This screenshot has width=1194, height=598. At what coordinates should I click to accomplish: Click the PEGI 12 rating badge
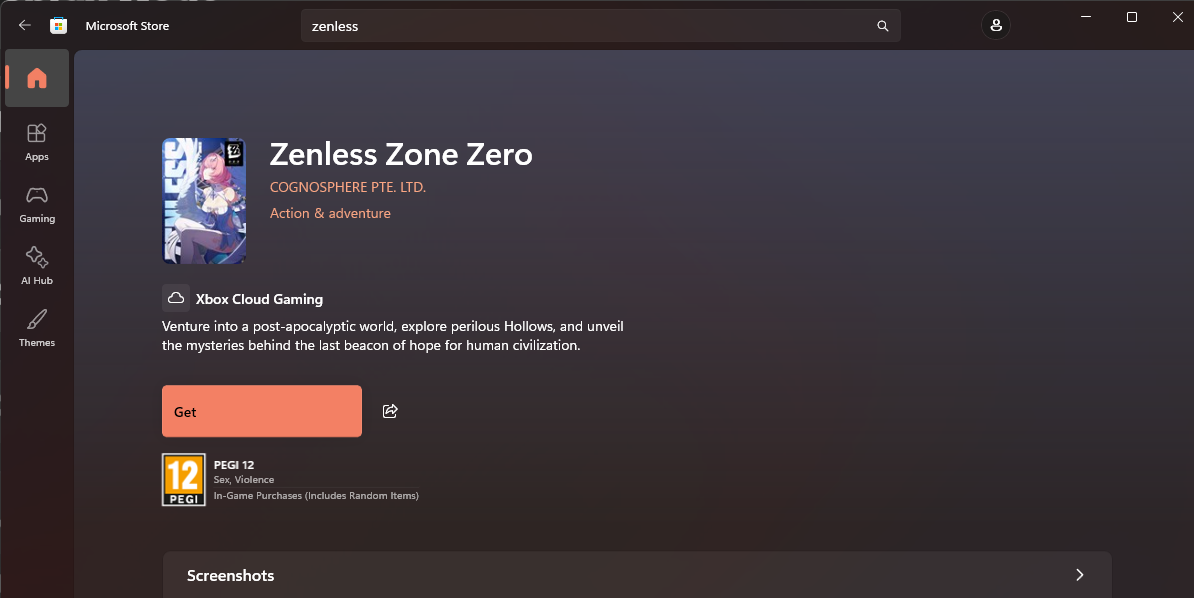click(184, 479)
